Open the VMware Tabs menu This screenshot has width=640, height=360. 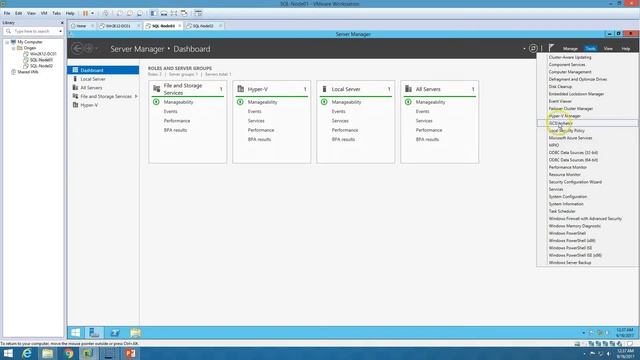click(56, 13)
